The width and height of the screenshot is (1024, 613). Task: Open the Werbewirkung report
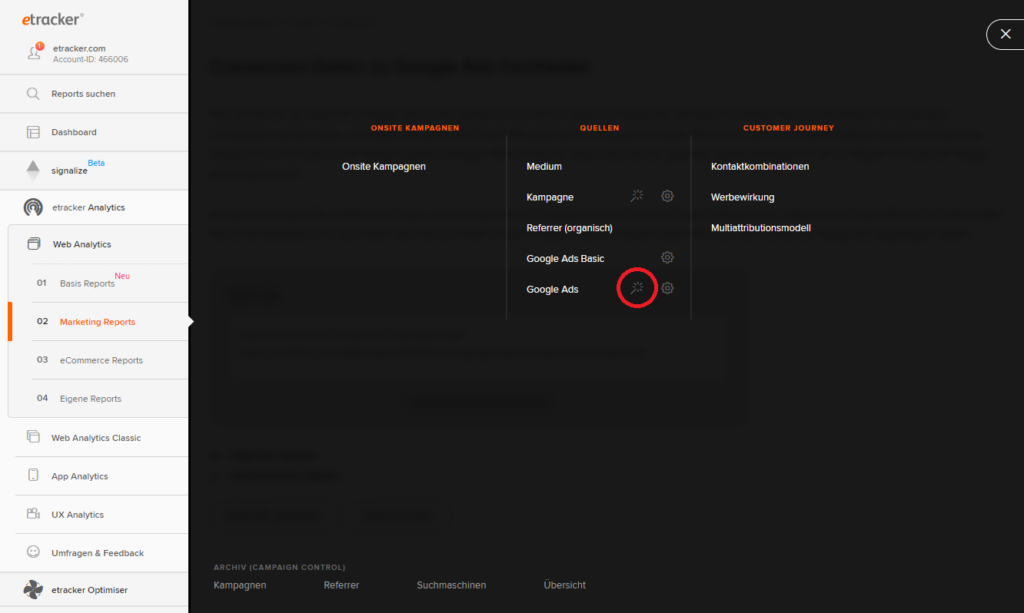pyautogui.click(x=743, y=197)
